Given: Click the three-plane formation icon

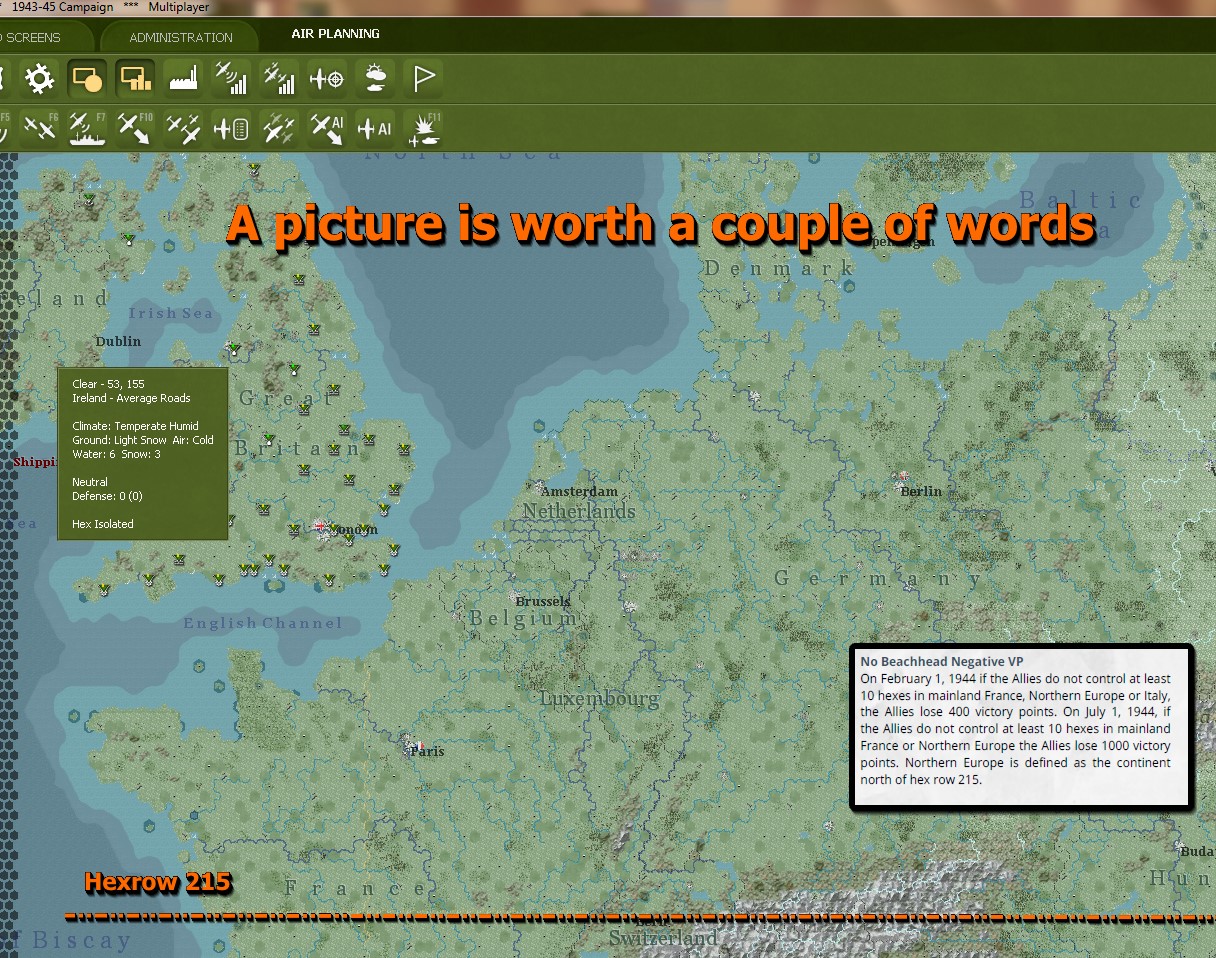Looking at the screenshot, I should point(183,128).
